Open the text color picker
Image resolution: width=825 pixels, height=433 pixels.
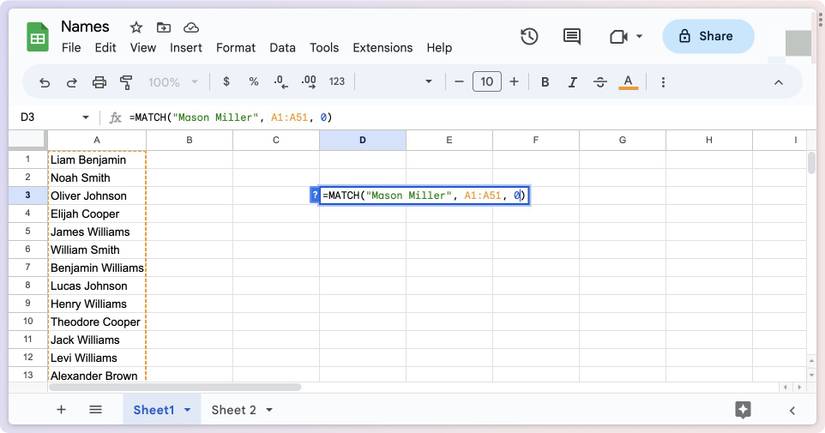click(x=628, y=82)
